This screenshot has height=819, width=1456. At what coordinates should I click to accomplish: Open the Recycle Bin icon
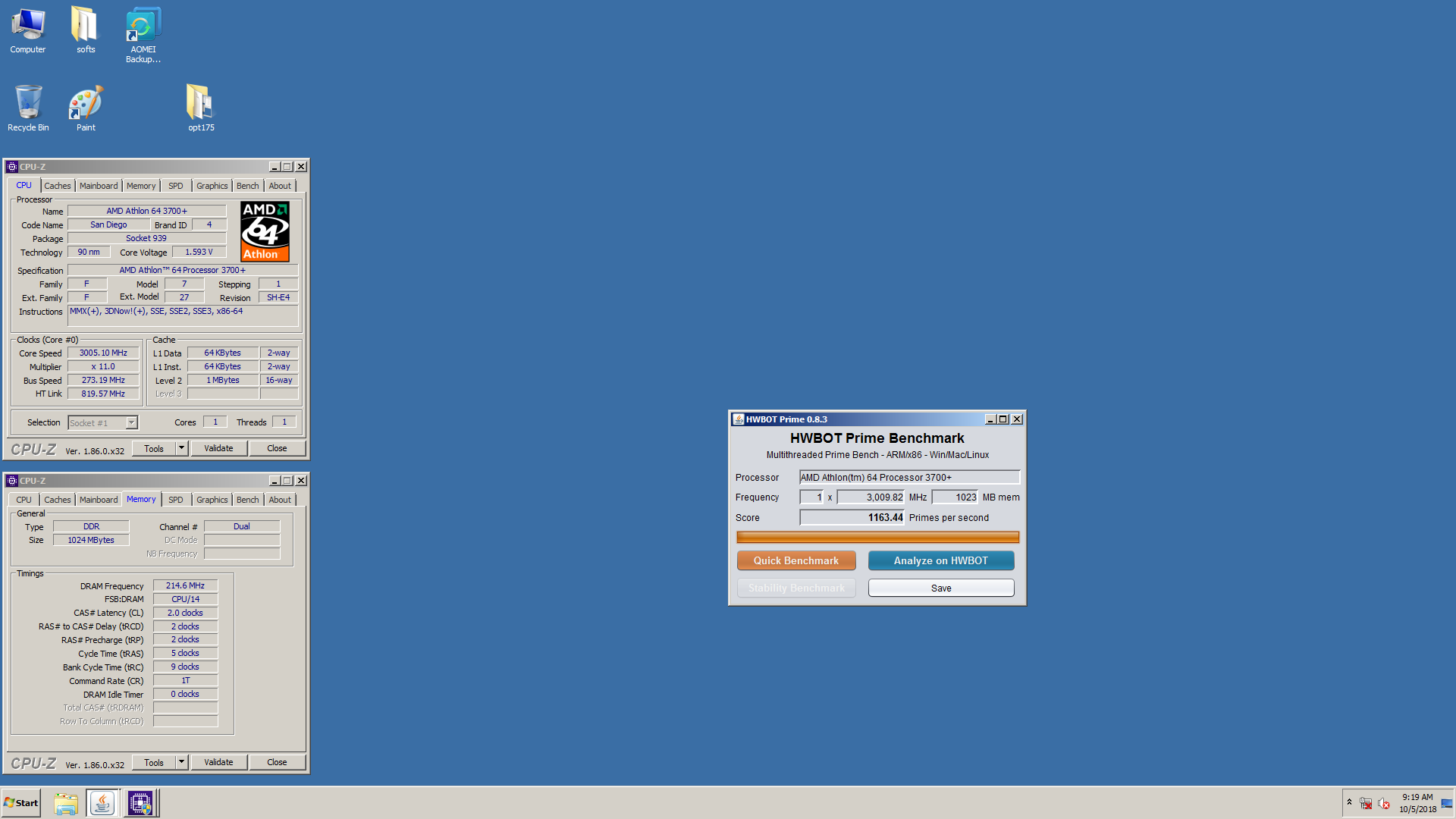pyautogui.click(x=28, y=108)
